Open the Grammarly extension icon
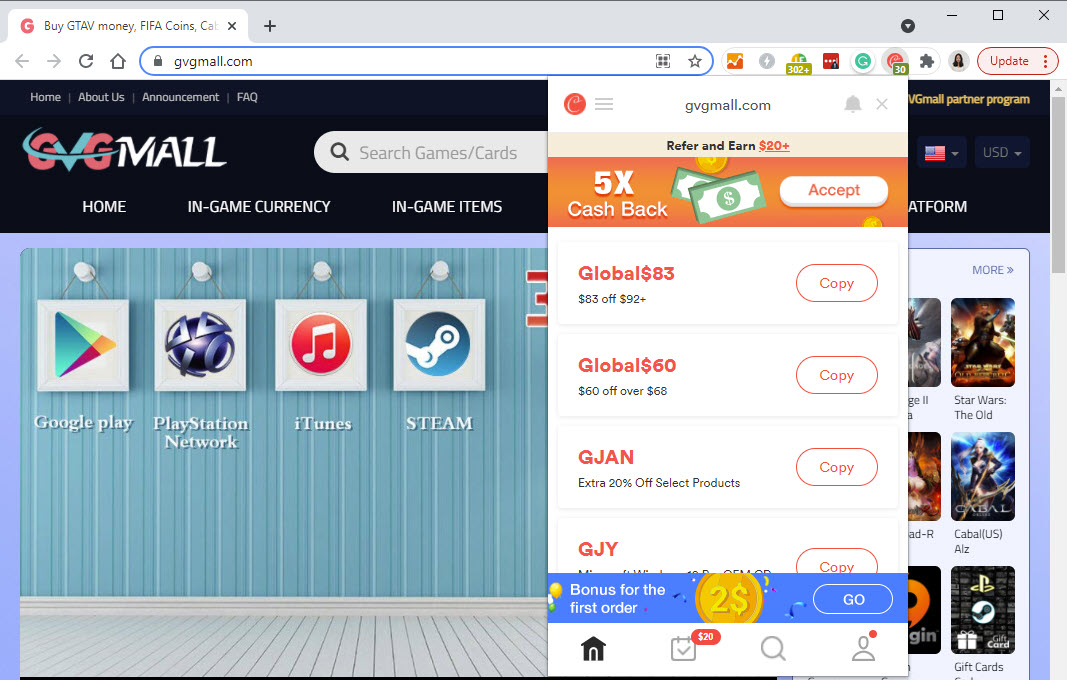1067x680 pixels. [x=863, y=61]
